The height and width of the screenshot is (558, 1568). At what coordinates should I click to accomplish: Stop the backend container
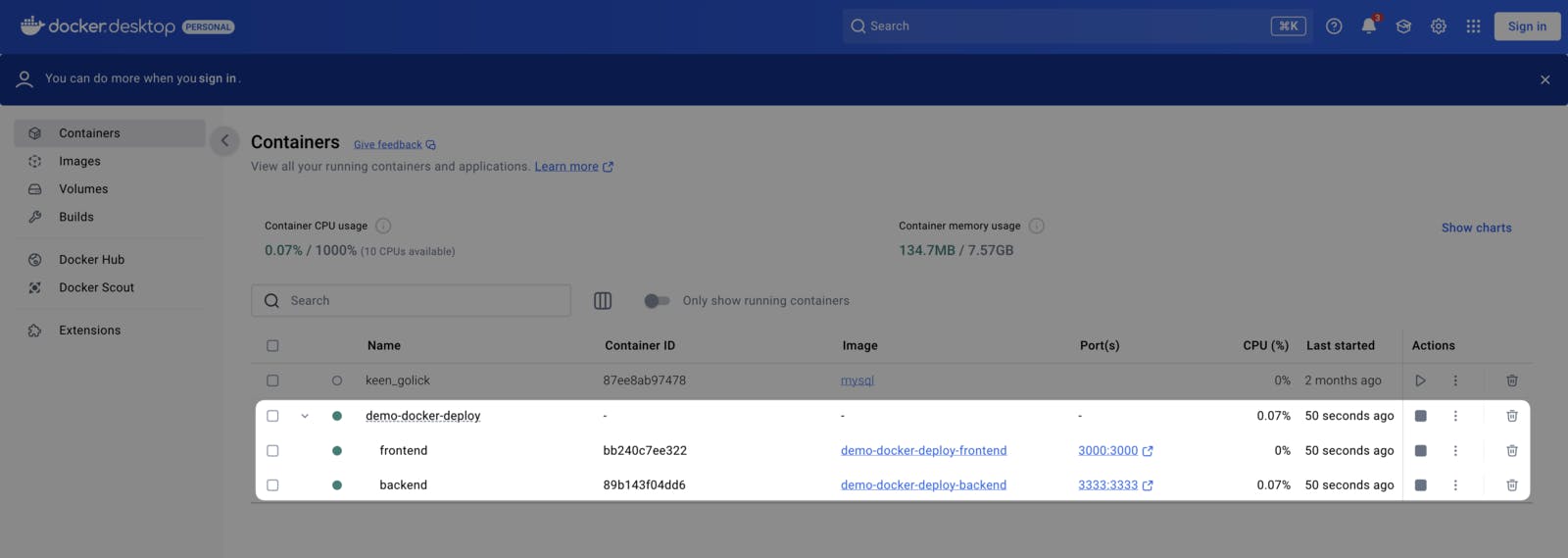(x=1420, y=485)
